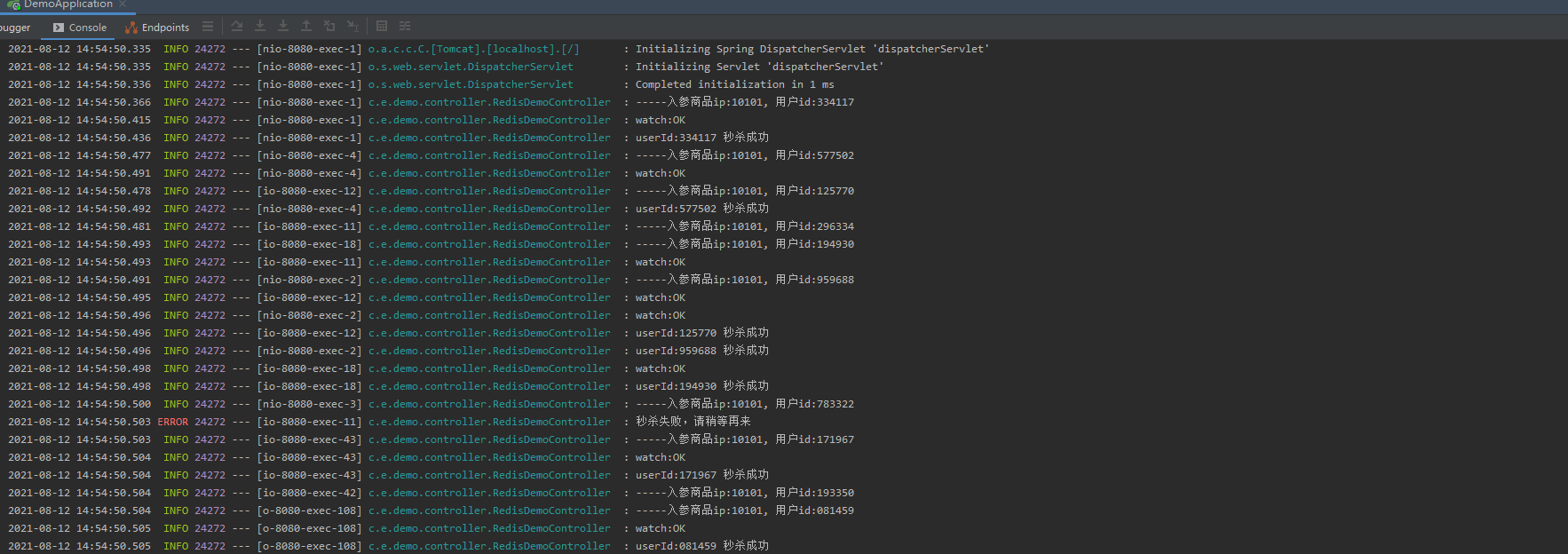Click the Step Out icon

tap(306, 27)
